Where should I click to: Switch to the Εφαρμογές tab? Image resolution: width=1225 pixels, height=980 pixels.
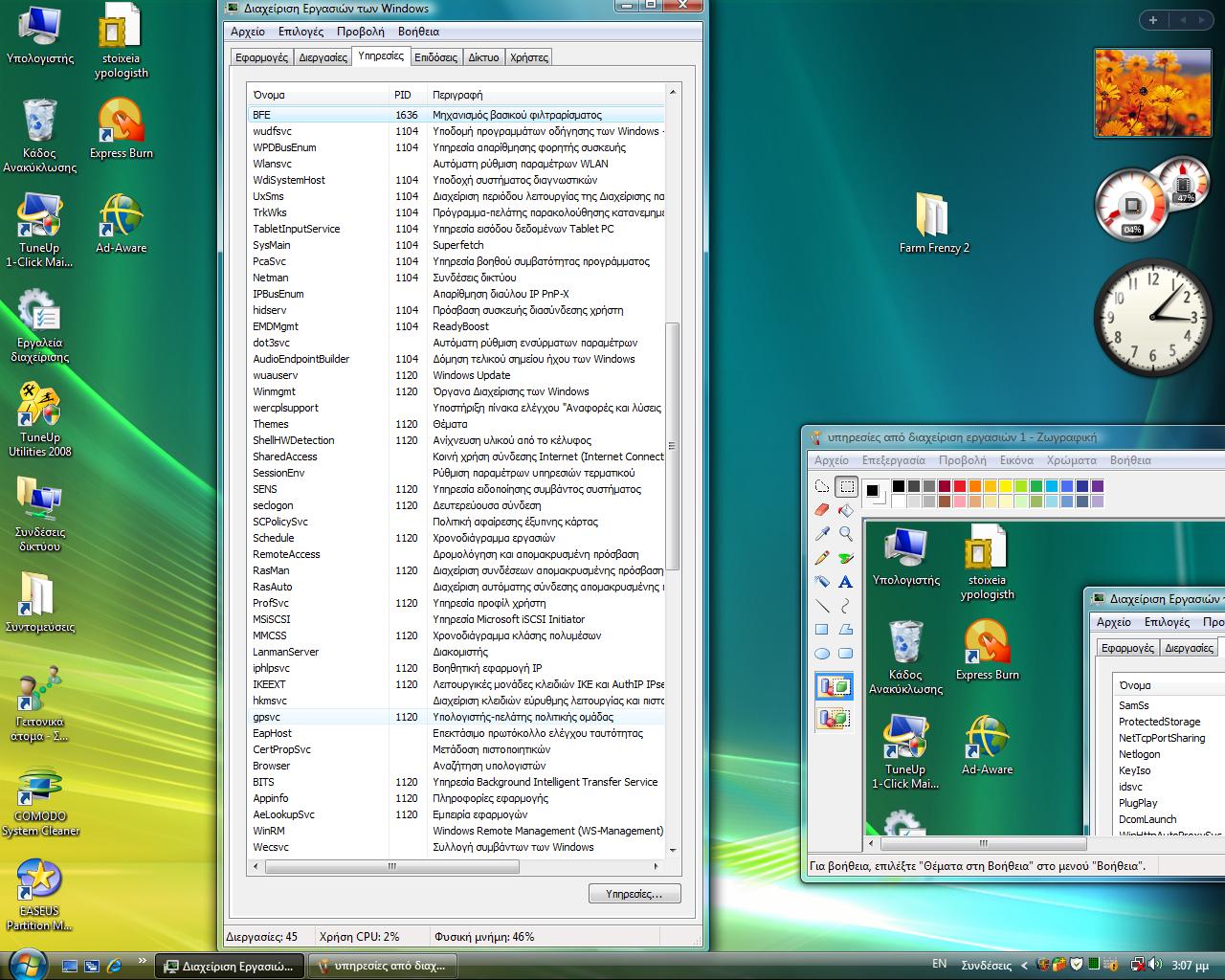(x=261, y=57)
